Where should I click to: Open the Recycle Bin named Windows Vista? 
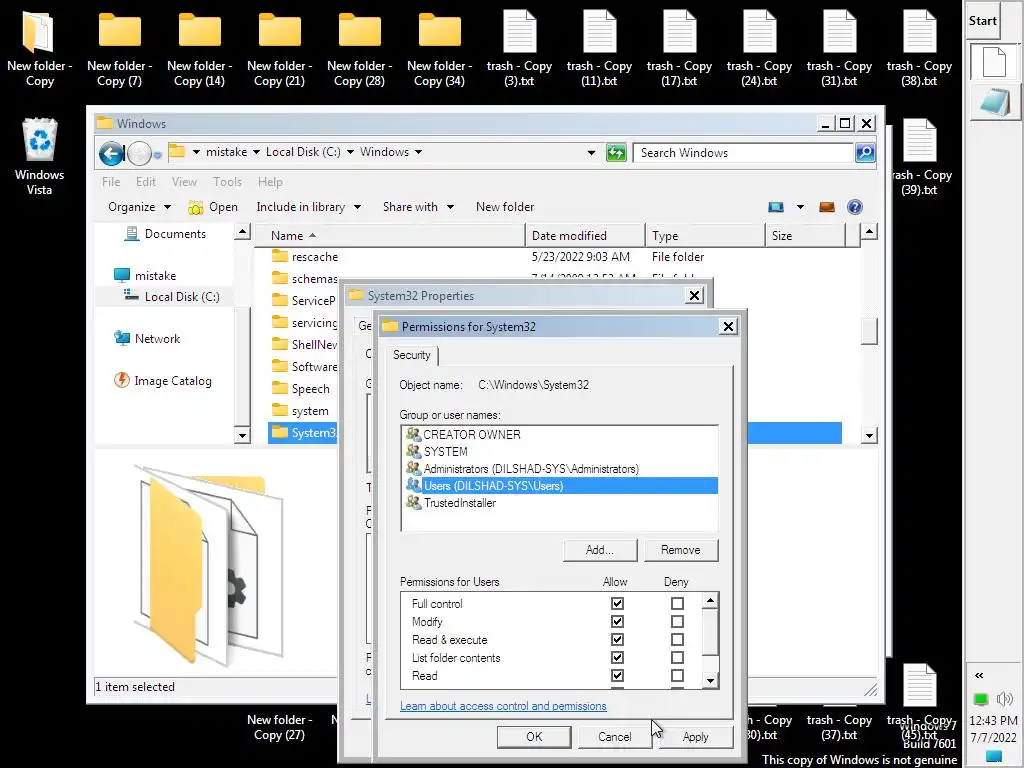click(x=39, y=155)
